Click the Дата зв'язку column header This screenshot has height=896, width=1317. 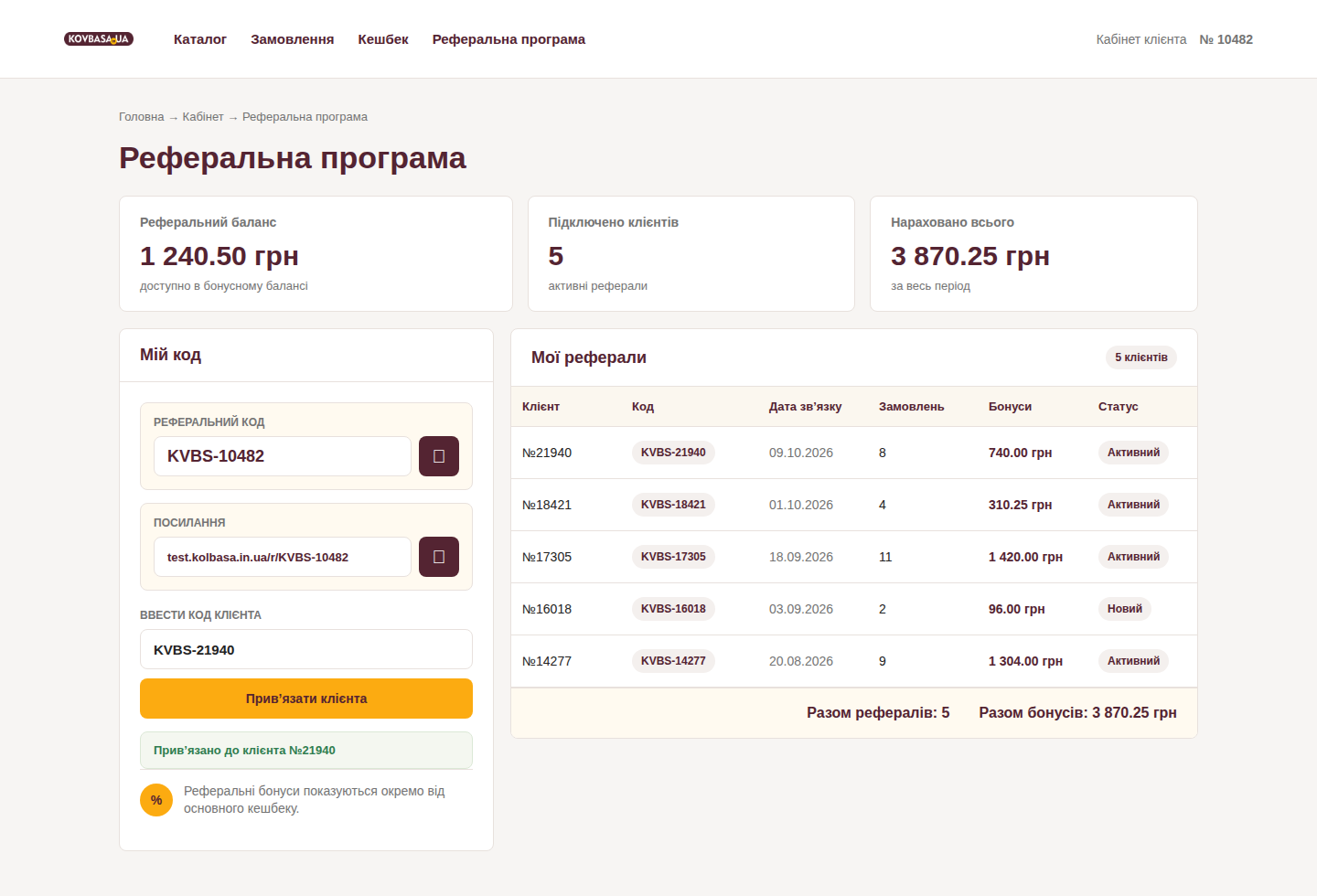coord(805,407)
